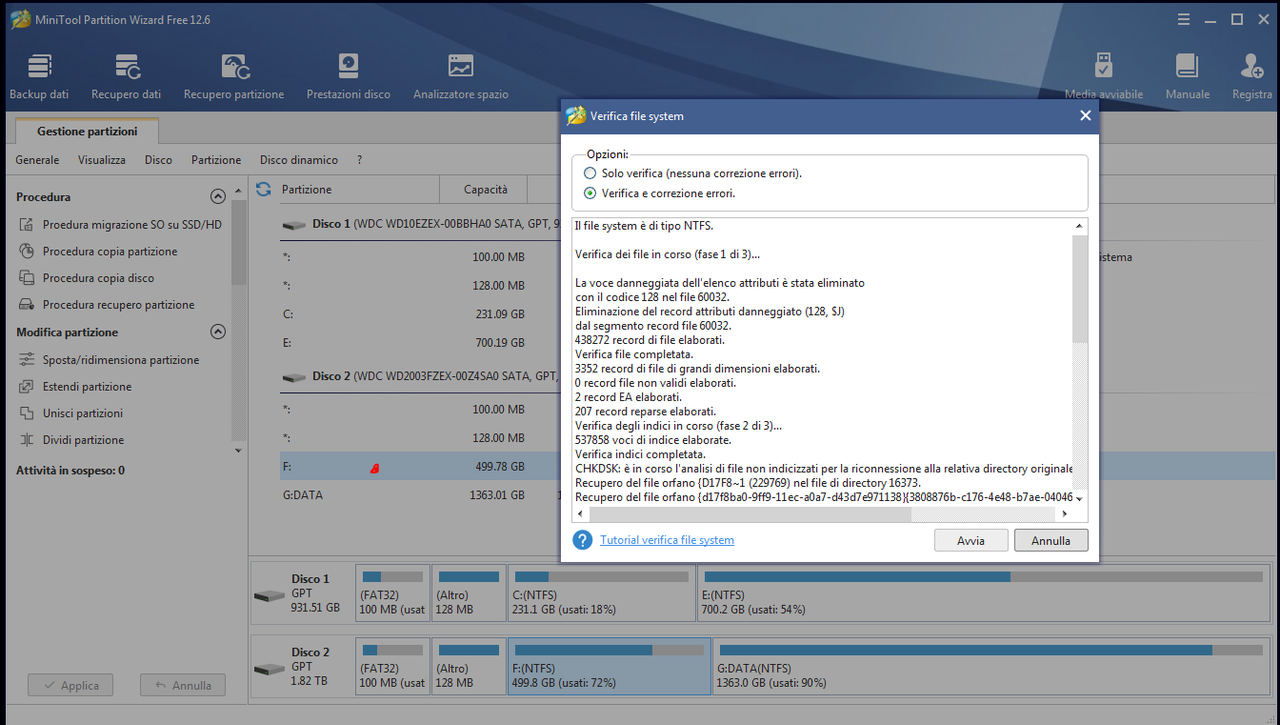
Task: Select Gestione partizioni tab
Action: tap(87, 131)
